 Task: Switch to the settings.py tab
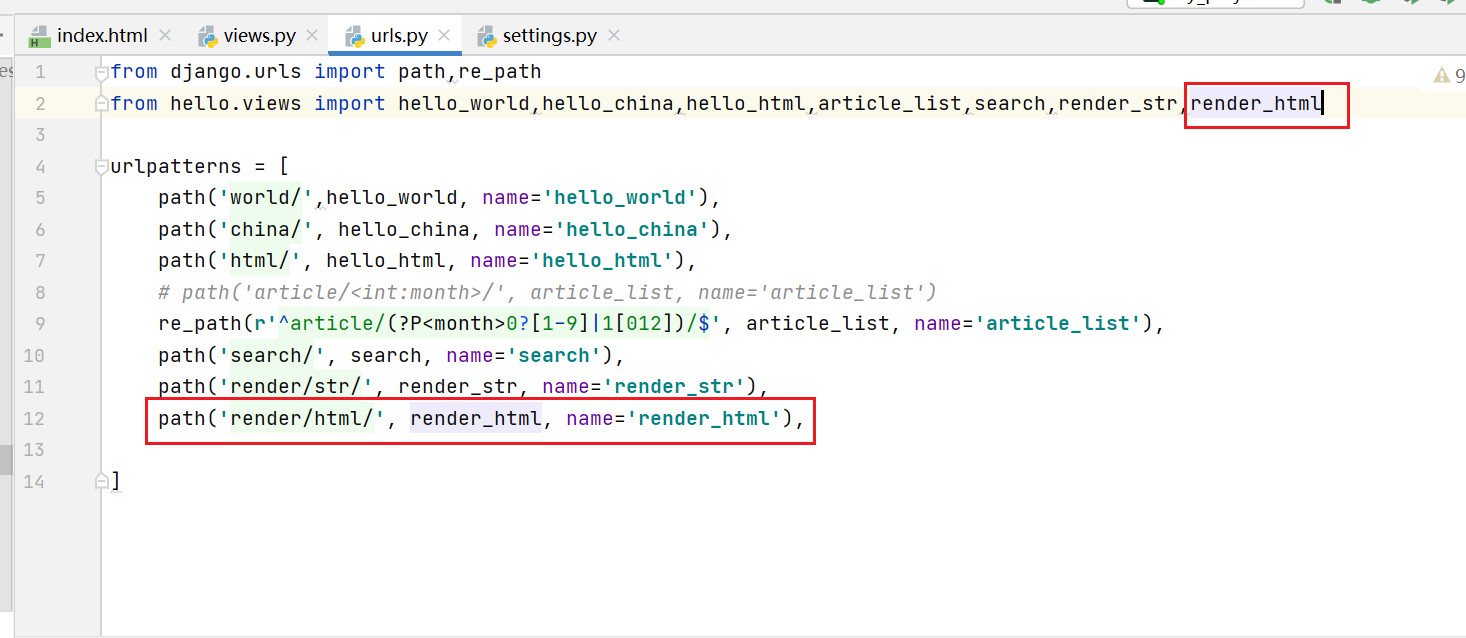pyautogui.click(x=548, y=36)
